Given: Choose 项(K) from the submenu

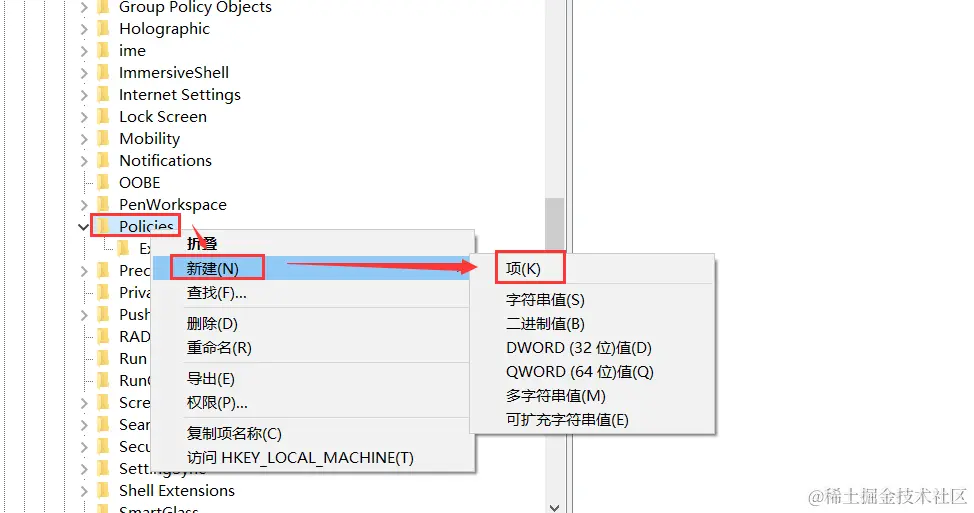Looking at the screenshot, I should 592,268.
